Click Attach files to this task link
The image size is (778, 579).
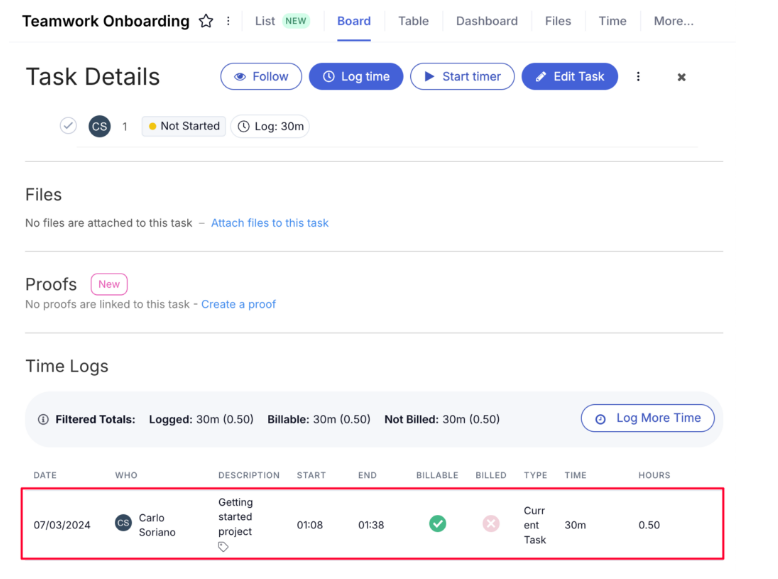point(269,223)
